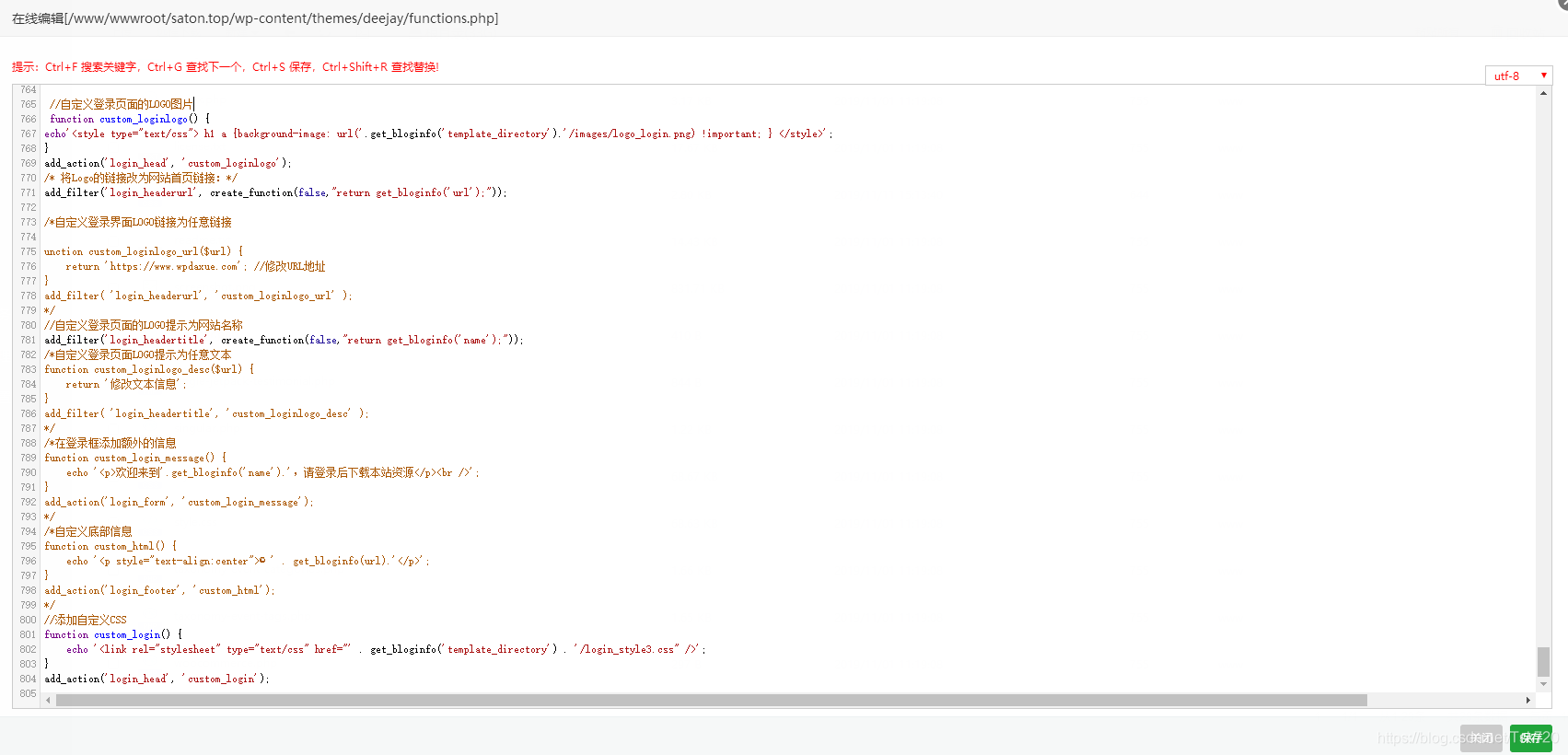Click comment '//自定义登录页面的LOGO图片'
Screen dimensions: 1568x755
(x=122, y=104)
